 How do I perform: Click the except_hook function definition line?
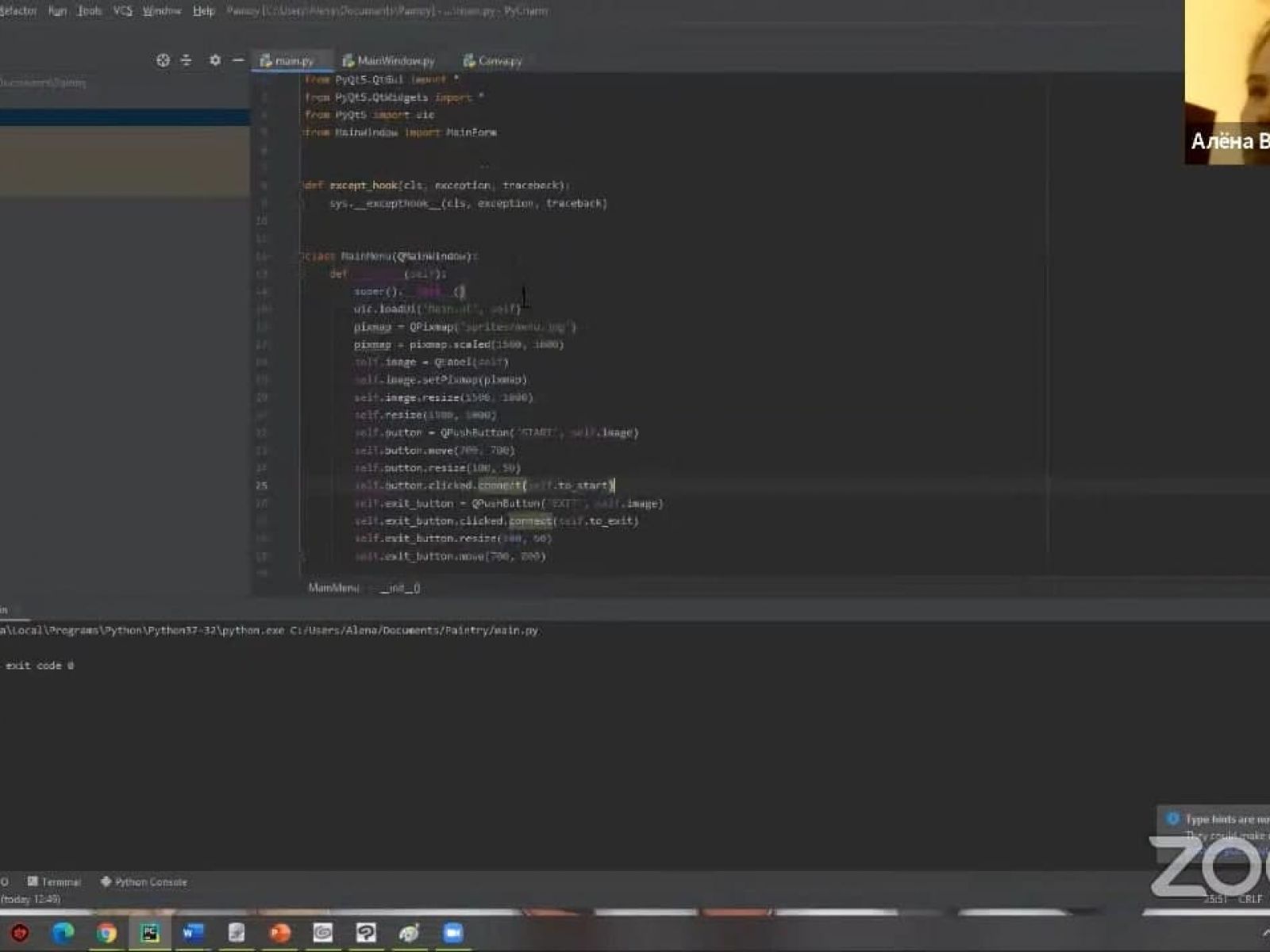(437, 186)
